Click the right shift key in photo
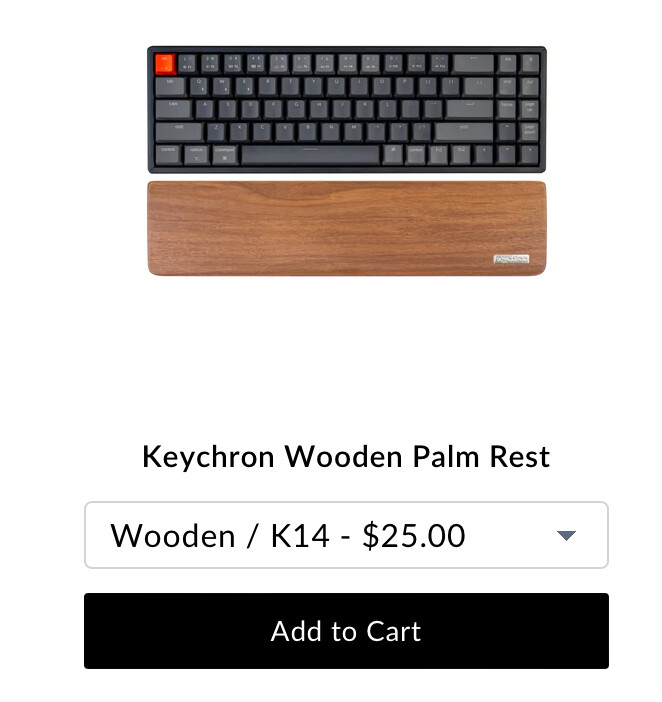This screenshot has height=702, width=662. click(x=464, y=133)
